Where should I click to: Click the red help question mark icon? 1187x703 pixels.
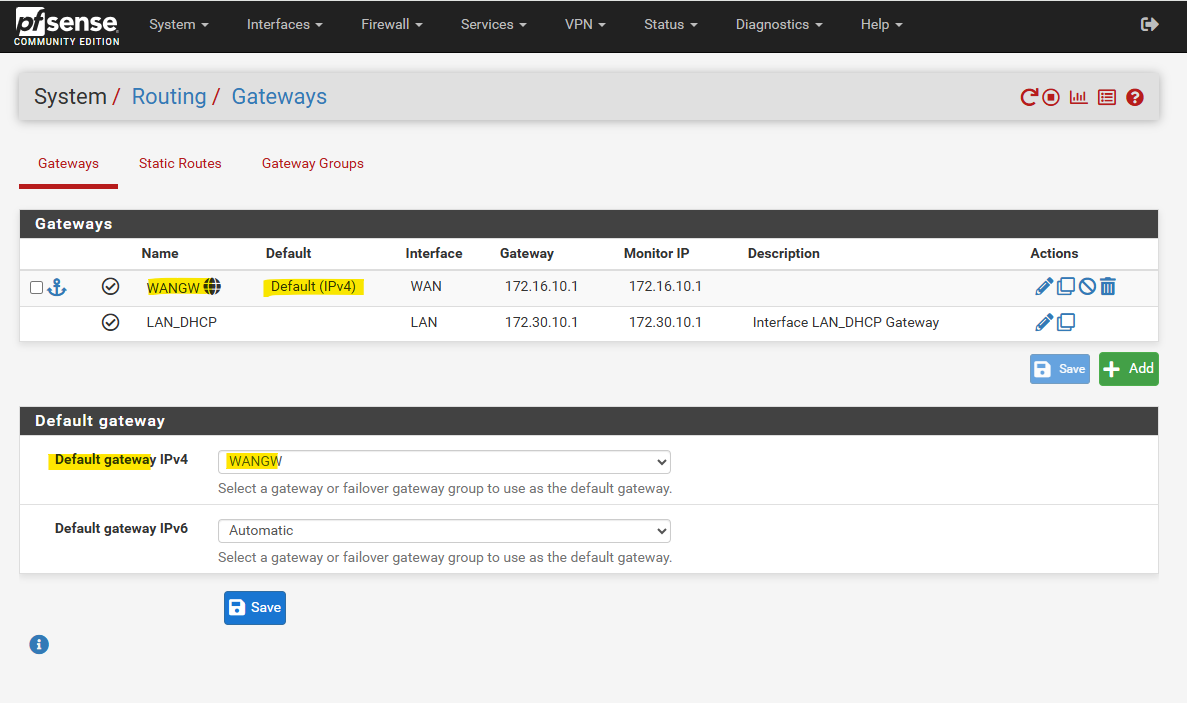click(1134, 97)
